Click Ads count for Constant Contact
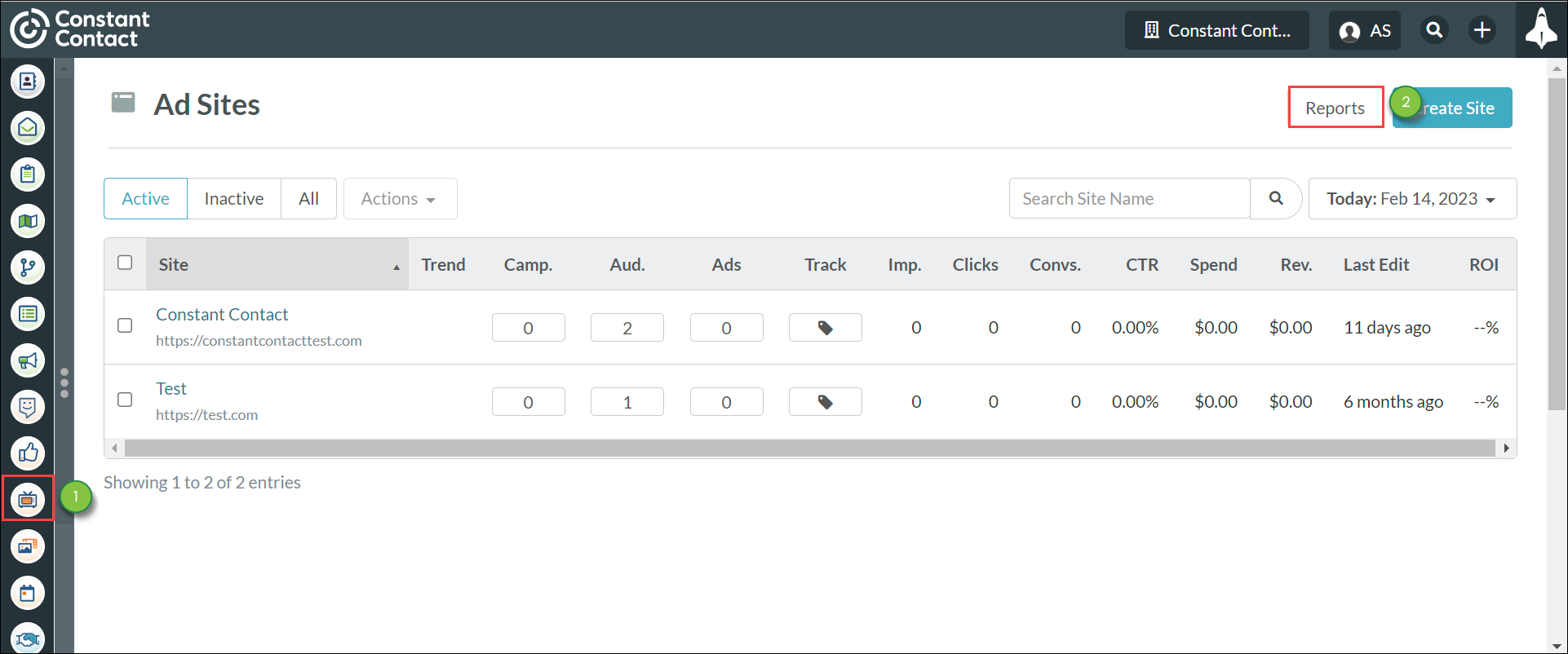Image resolution: width=1568 pixels, height=654 pixels. click(727, 328)
